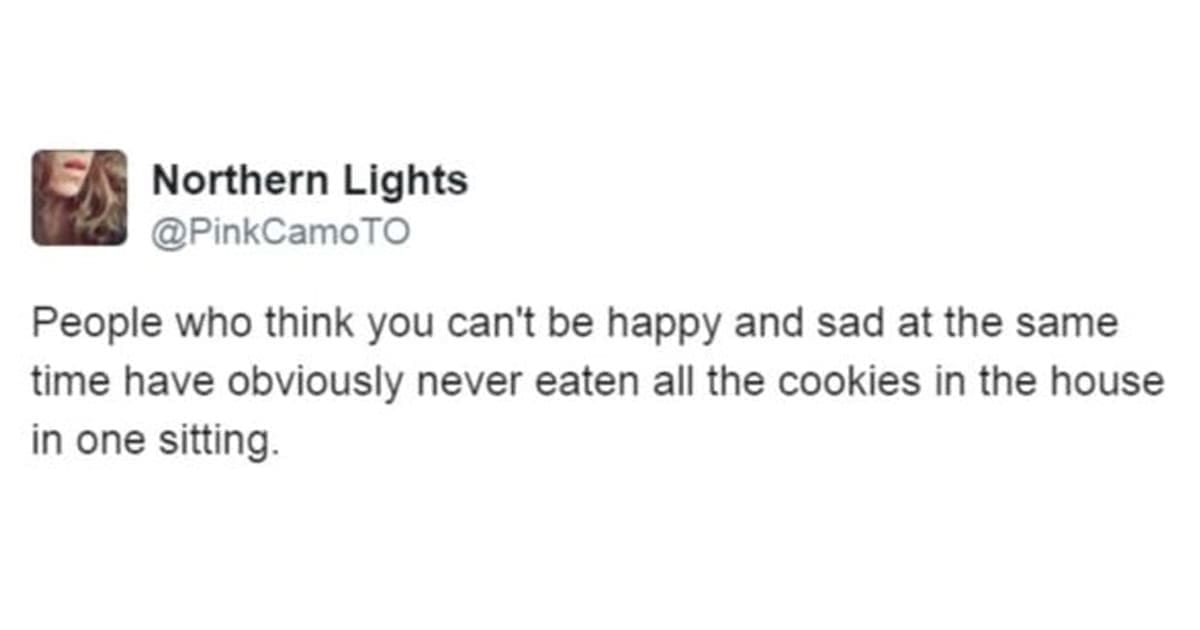Screen dimensions: 1200x630
Task: Click the Northern Lights profile avatar
Action: coord(79,198)
